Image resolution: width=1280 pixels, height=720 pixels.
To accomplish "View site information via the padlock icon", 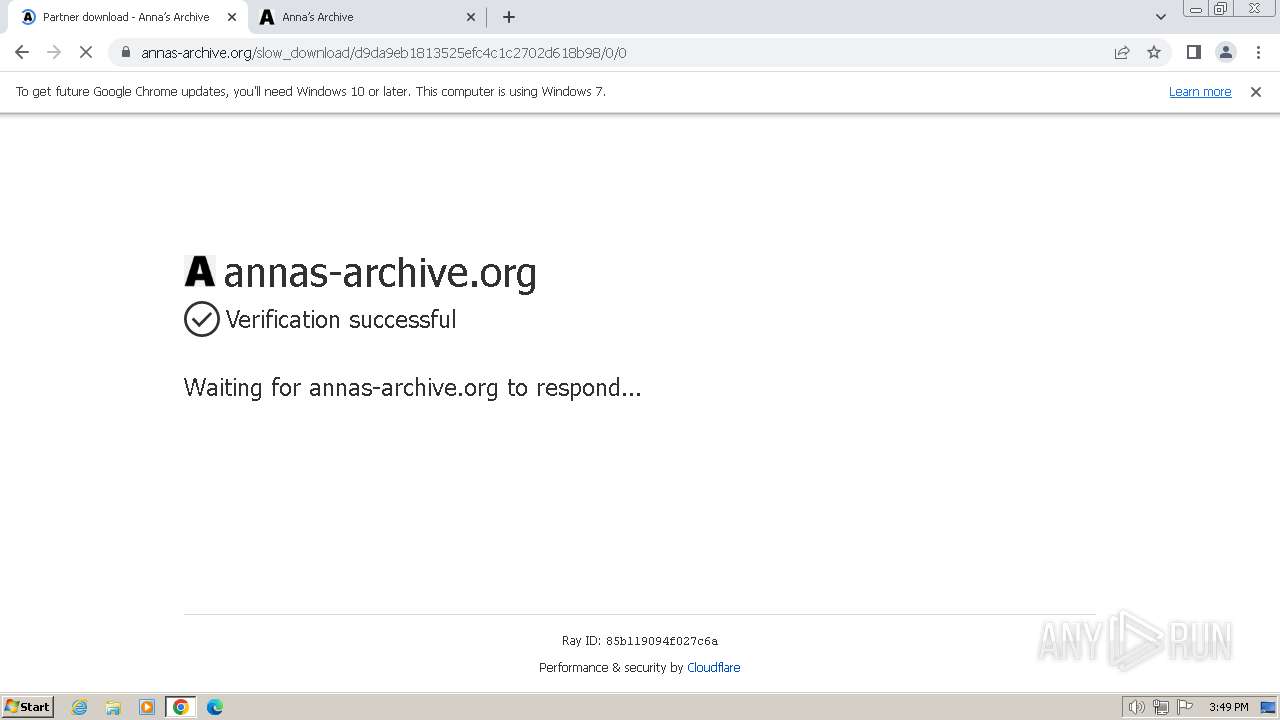I will pos(126,52).
